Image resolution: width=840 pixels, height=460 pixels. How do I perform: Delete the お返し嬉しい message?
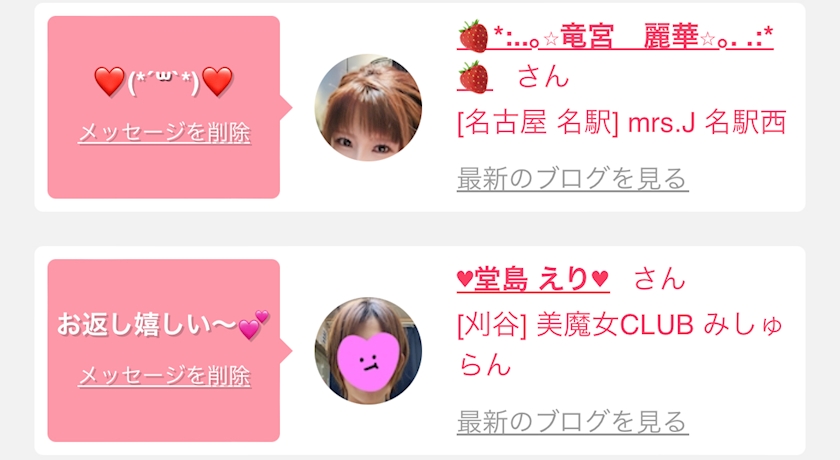point(164,376)
